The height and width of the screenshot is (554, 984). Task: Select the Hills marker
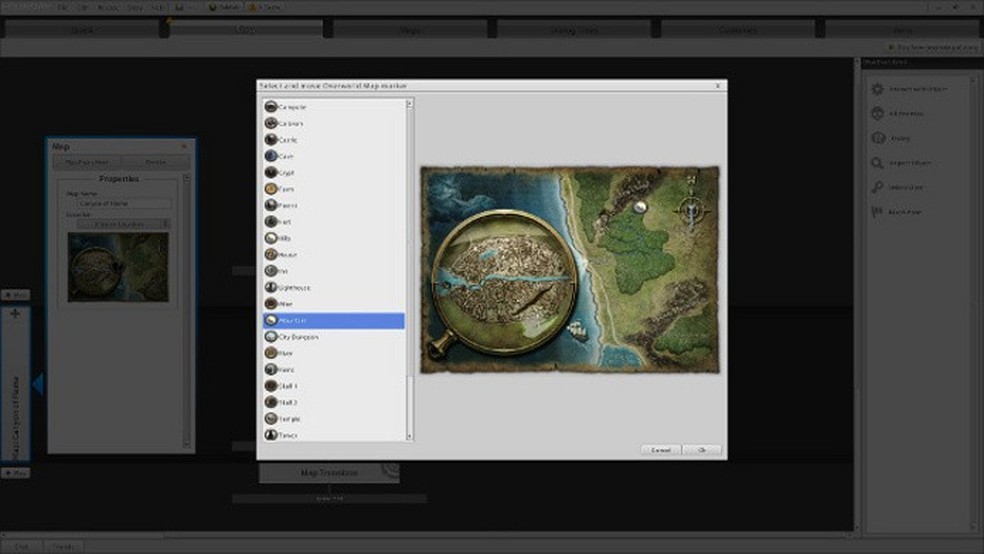[334, 238]
